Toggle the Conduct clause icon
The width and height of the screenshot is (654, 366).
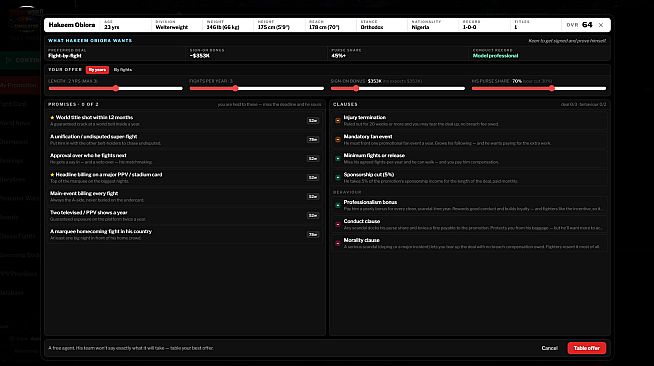point(338,224)
